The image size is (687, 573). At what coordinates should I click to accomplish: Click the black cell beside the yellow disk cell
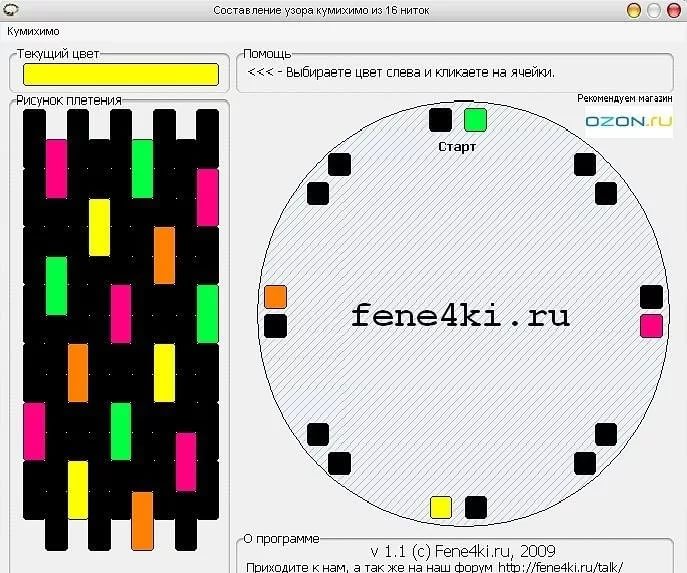pyautogui.click(x=476, y=507)
